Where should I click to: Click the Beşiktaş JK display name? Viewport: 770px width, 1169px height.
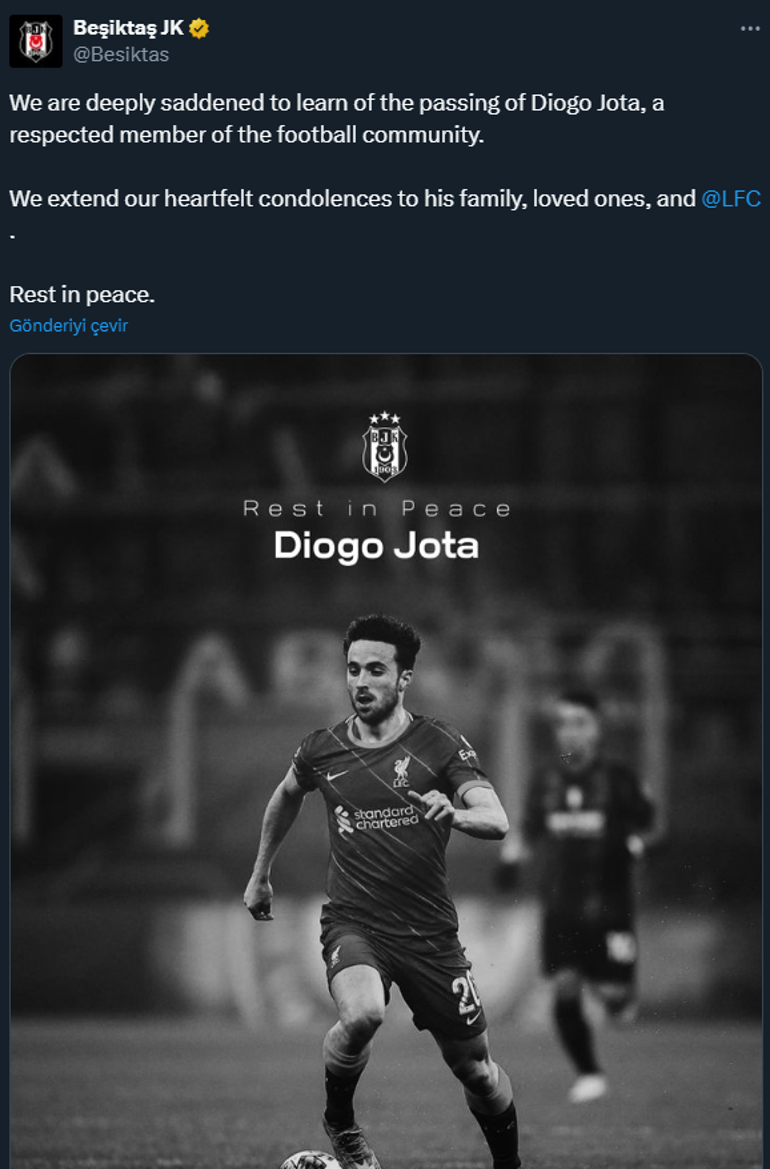pos(128,28)
